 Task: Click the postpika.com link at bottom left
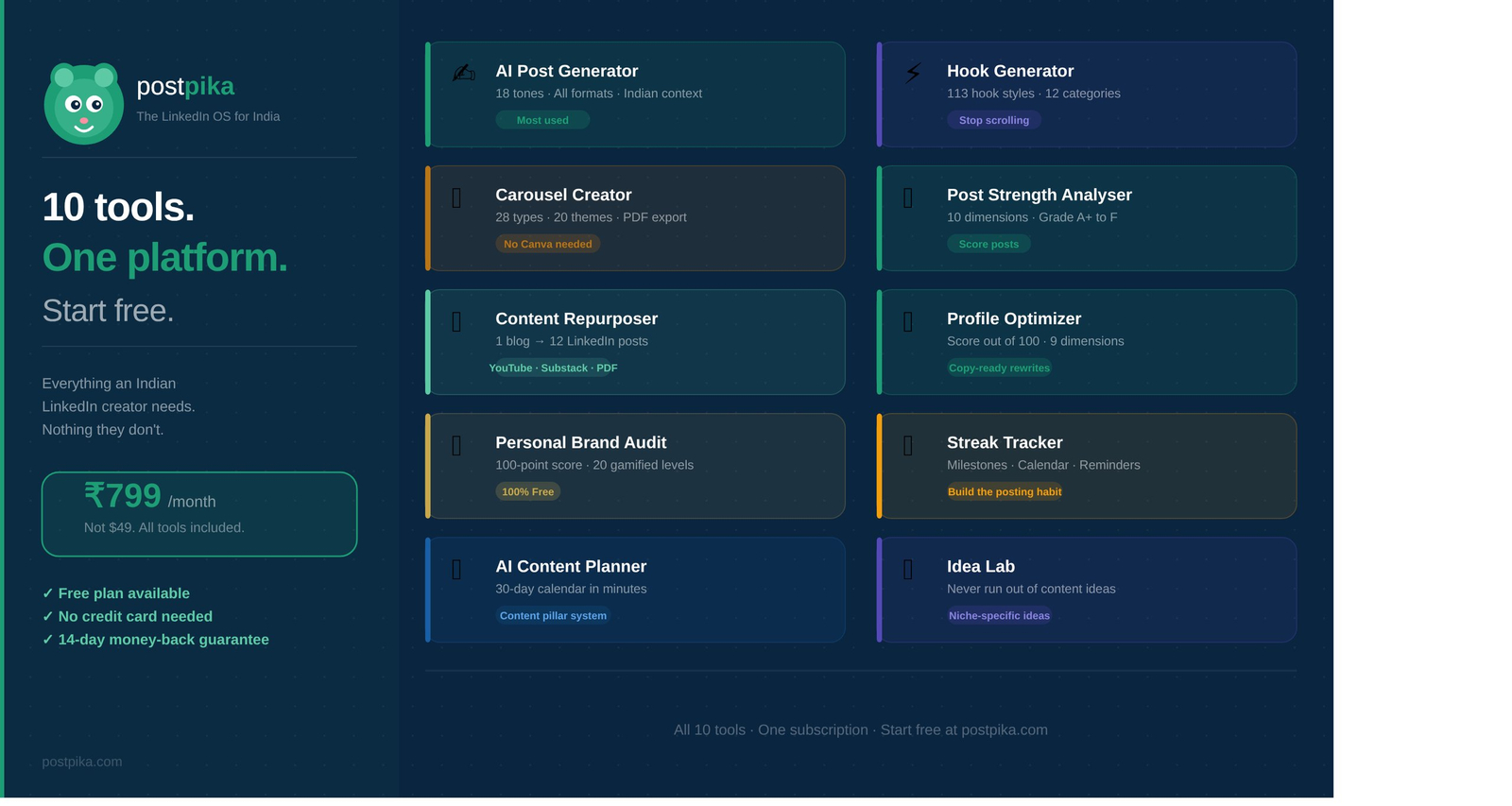click(82, 762)
